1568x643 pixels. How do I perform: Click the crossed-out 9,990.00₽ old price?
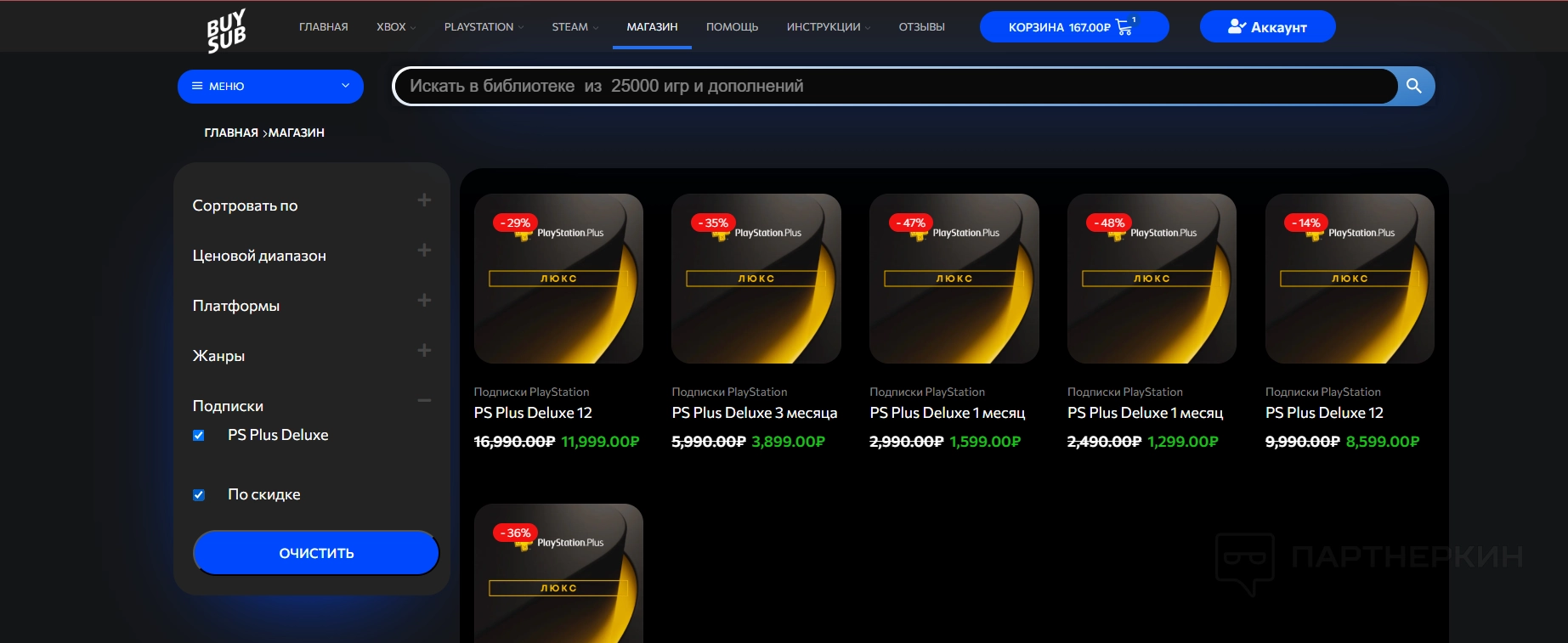[x=1303, y=442]
